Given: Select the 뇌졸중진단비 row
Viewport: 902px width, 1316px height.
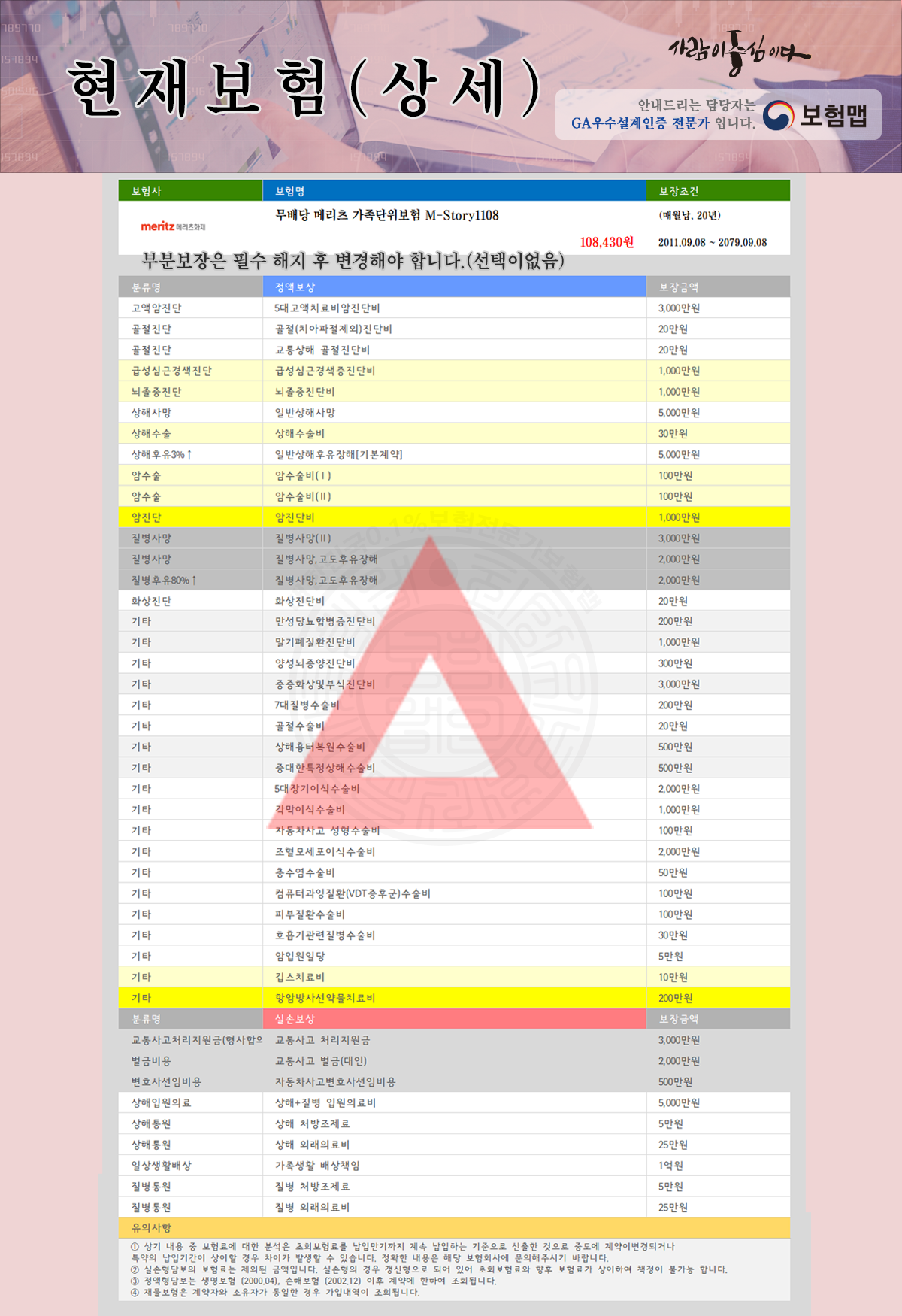Looking at the screenshot, I should point(454,392).
